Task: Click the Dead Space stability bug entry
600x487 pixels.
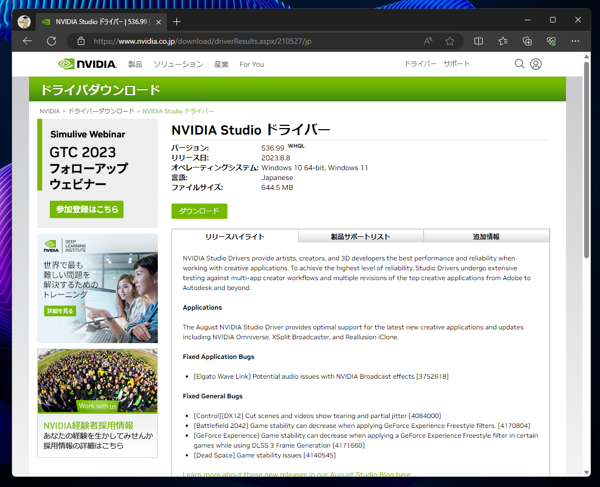Action: tap(264, 455)
